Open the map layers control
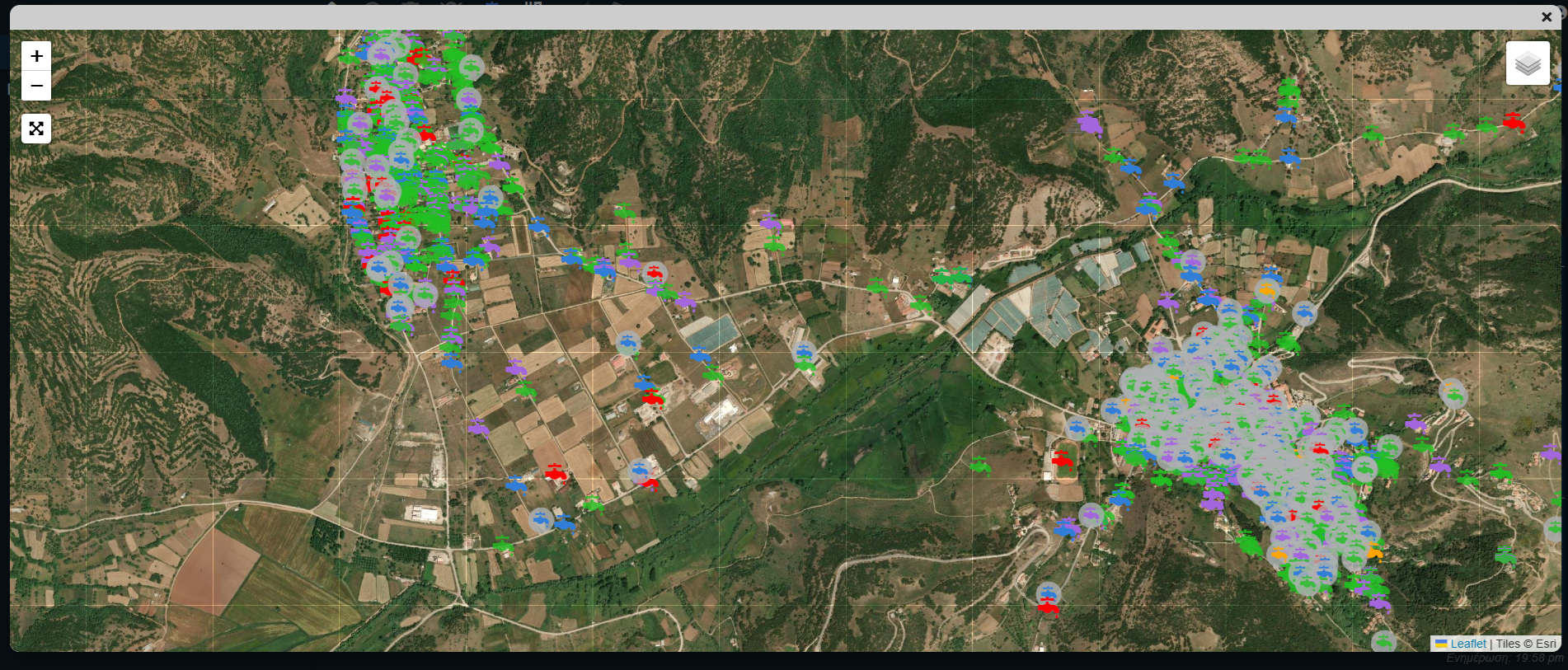The width and height of the screenshot is (1568, 670). coord(1528,63)
